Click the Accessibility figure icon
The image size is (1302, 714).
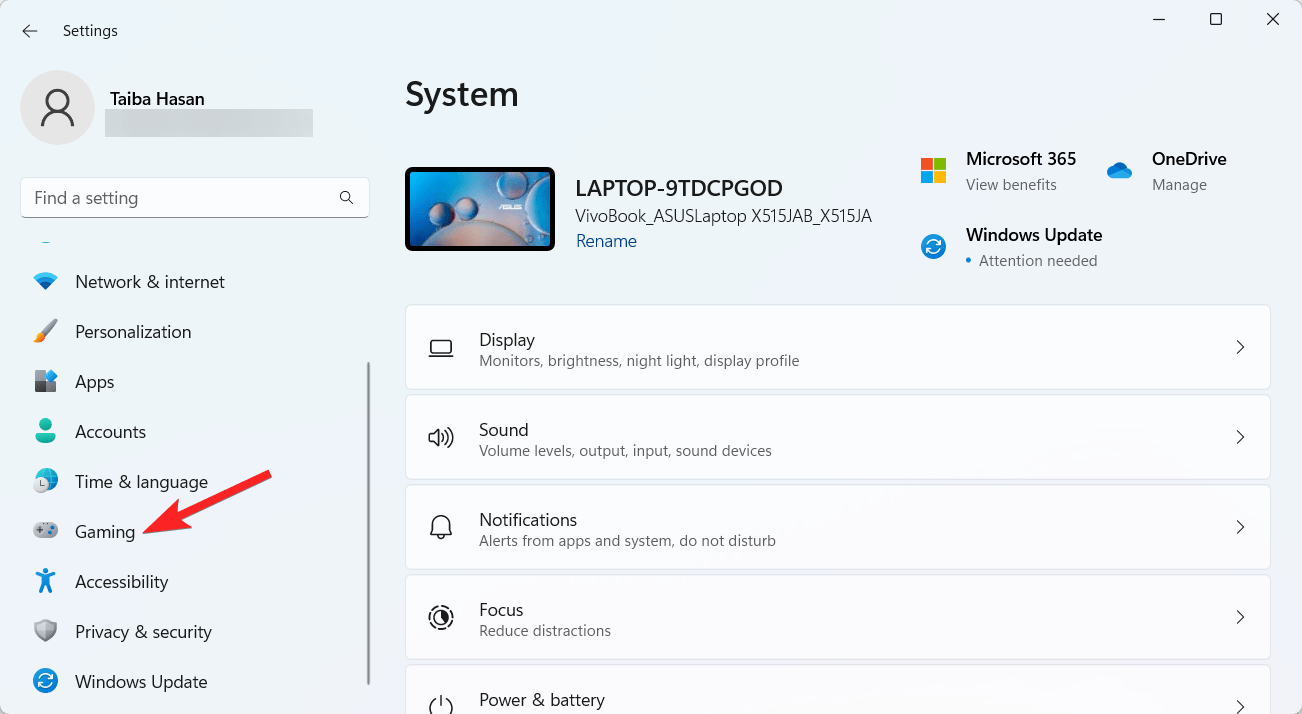pos(45,581)
